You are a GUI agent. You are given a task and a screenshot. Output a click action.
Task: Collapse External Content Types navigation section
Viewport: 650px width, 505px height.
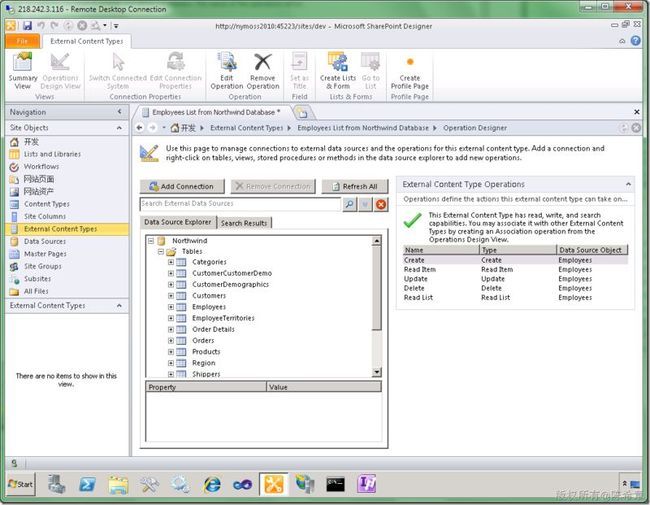click(119, 306)
